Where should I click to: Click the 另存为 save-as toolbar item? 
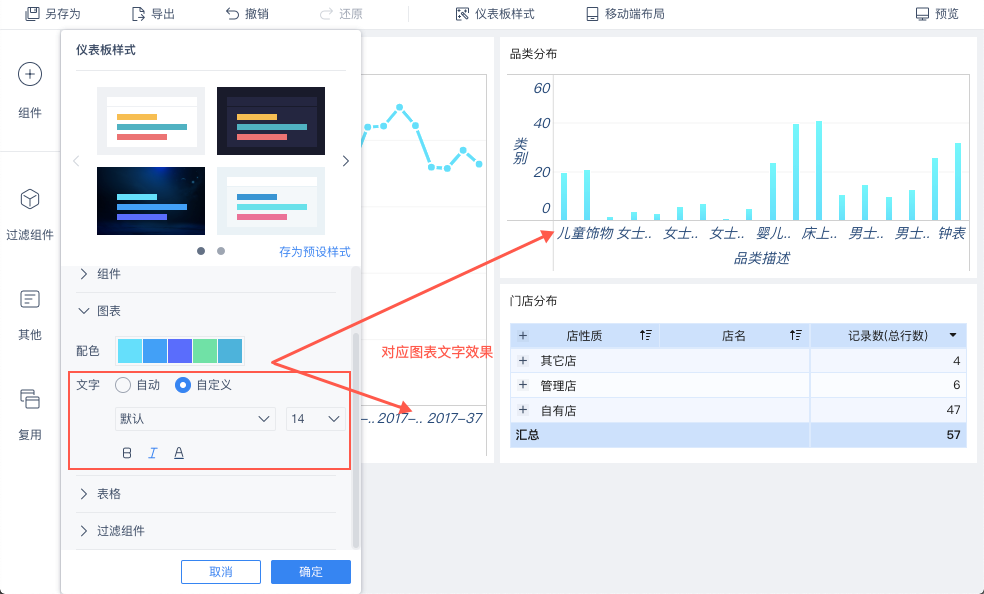(53, 14)
